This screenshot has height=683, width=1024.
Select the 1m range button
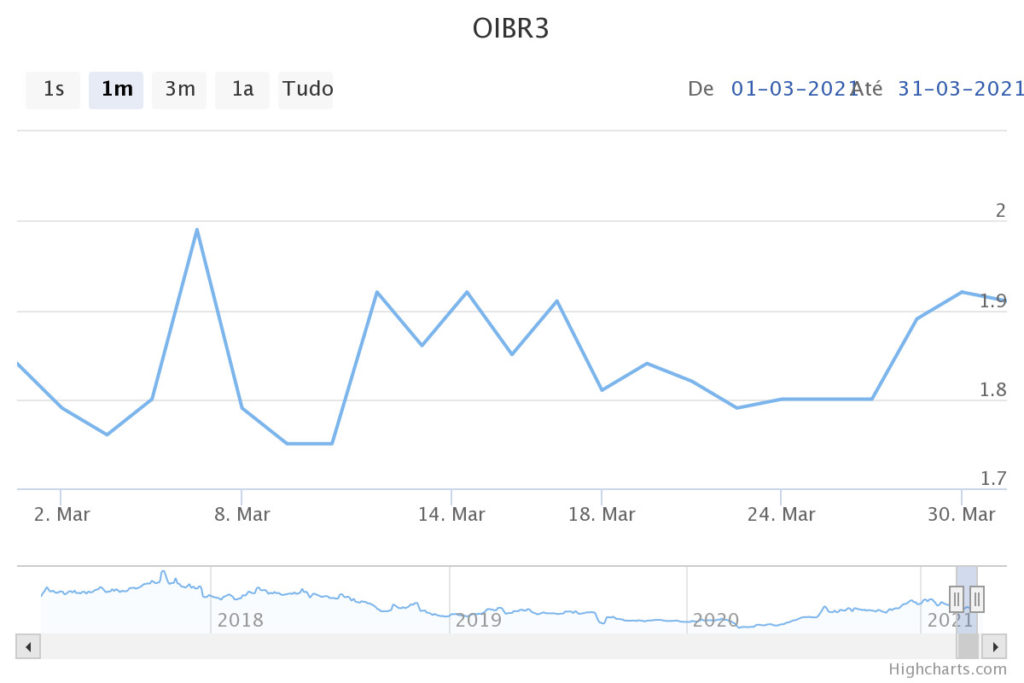pos(116,89)
